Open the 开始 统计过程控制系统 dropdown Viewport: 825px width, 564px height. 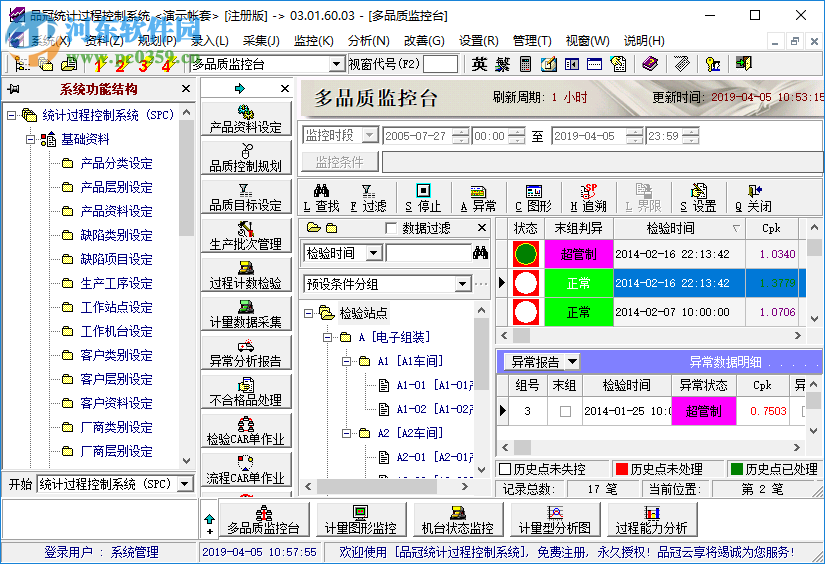click(x=185, y=484)
